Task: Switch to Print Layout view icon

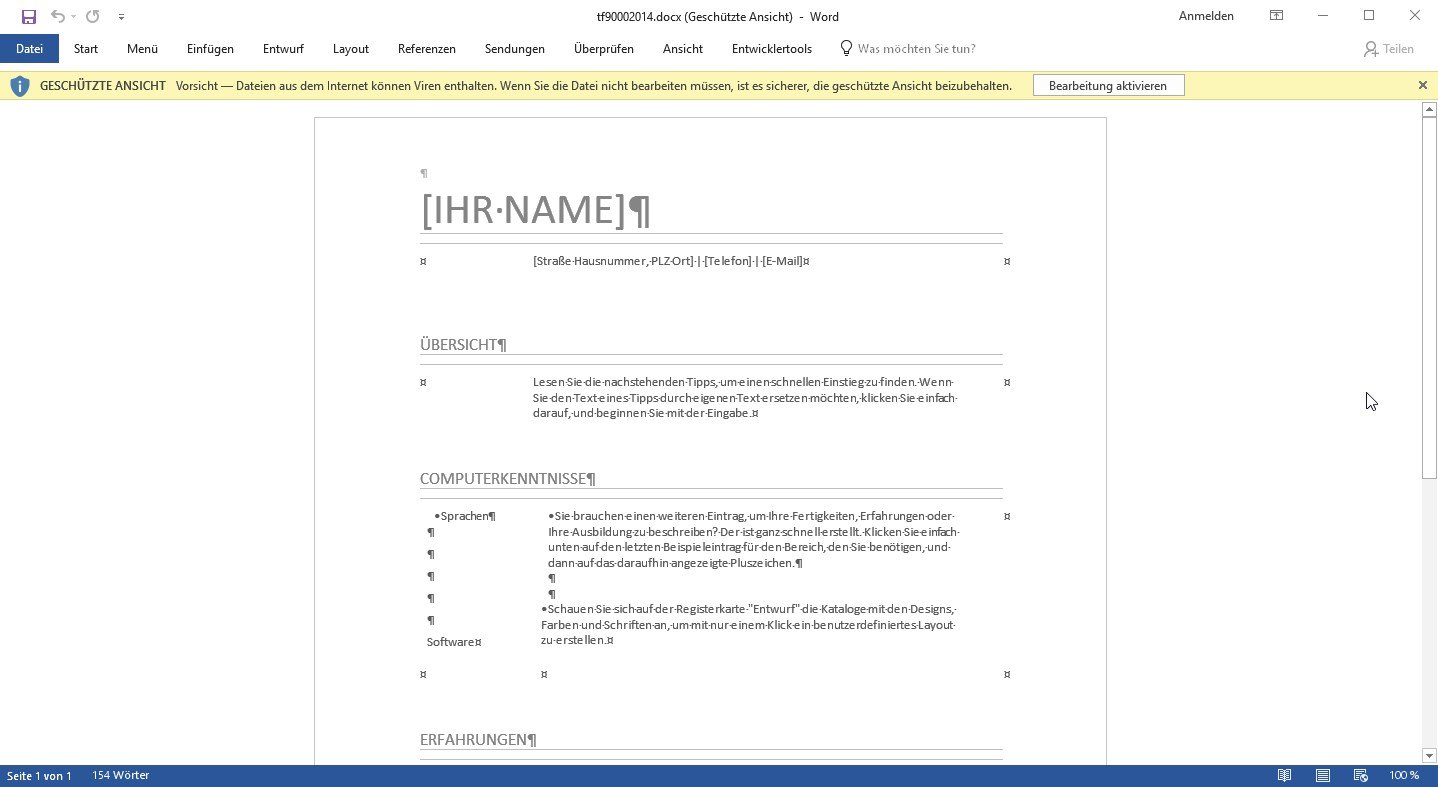Action: coord(1323,776)
